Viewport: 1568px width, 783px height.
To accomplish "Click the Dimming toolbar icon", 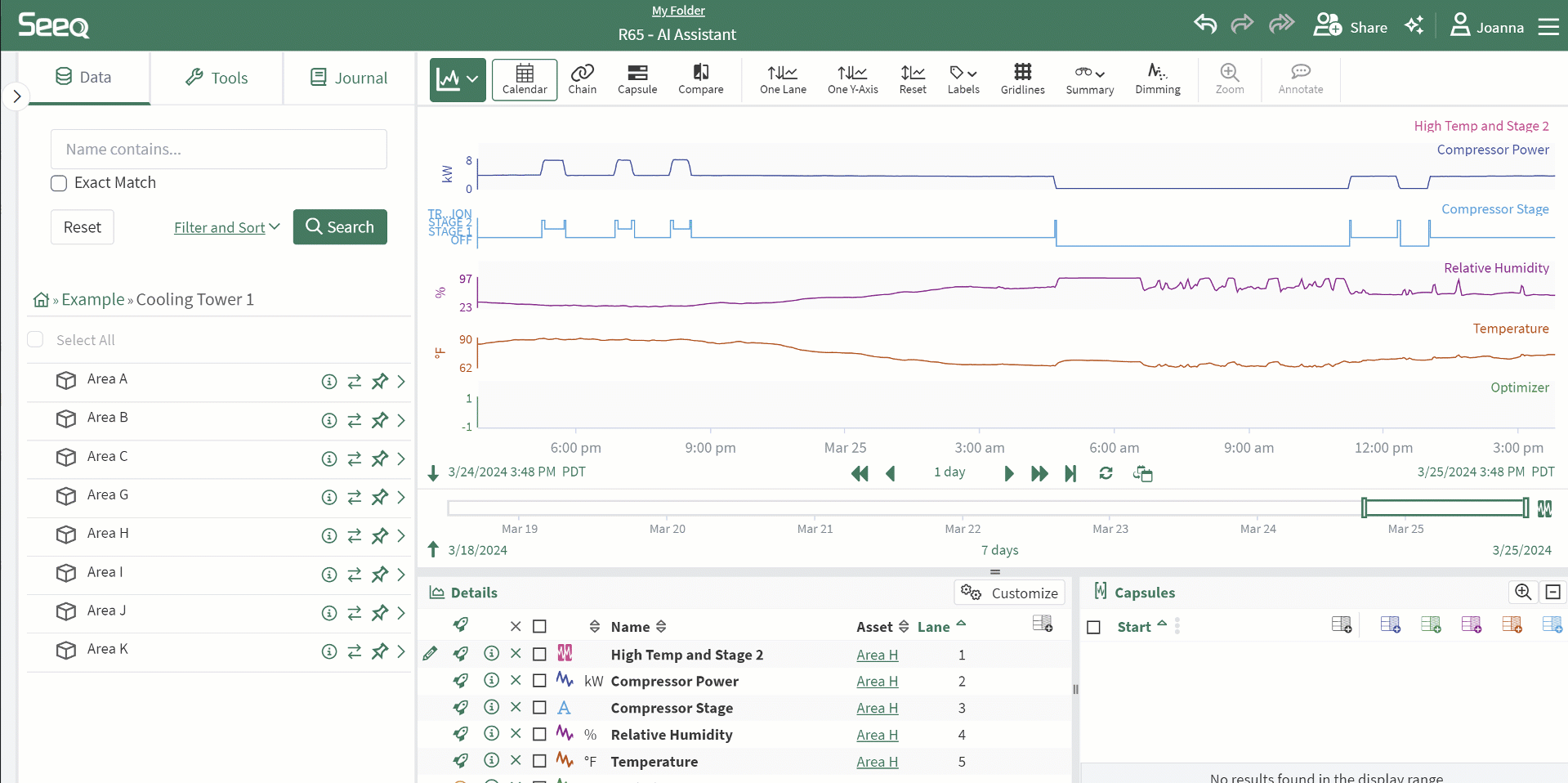I will [1157, 79].
